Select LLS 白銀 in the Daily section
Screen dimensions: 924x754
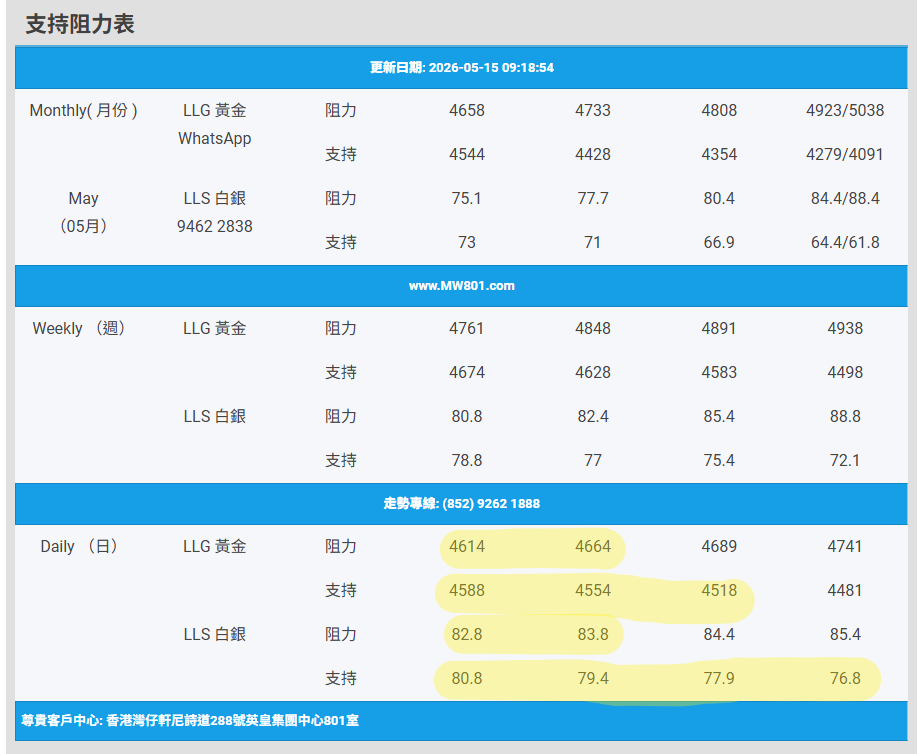point(214,634)
